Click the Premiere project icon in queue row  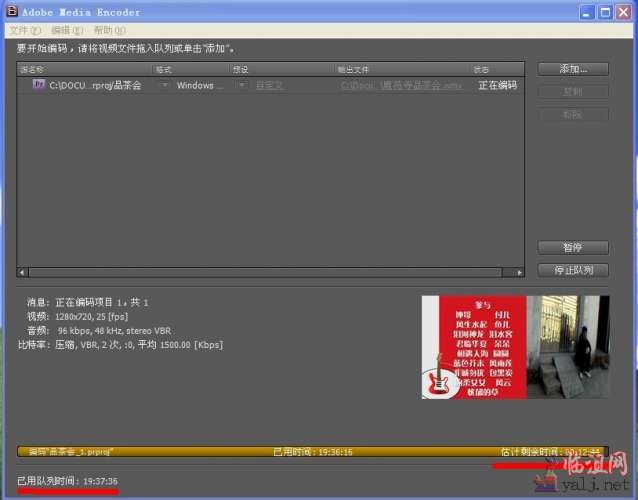point(39,86)
